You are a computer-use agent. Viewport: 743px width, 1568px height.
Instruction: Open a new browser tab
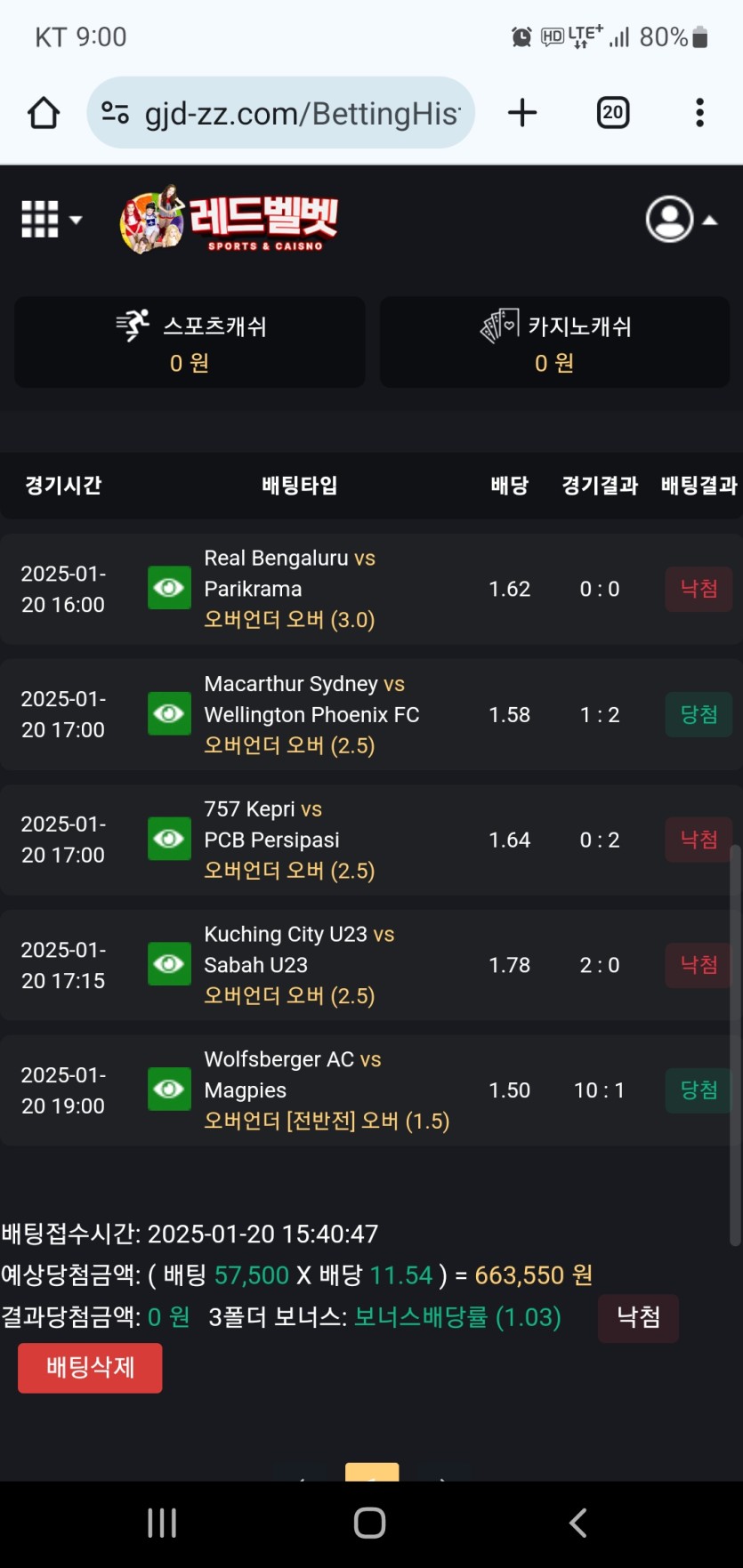point(522,113)
